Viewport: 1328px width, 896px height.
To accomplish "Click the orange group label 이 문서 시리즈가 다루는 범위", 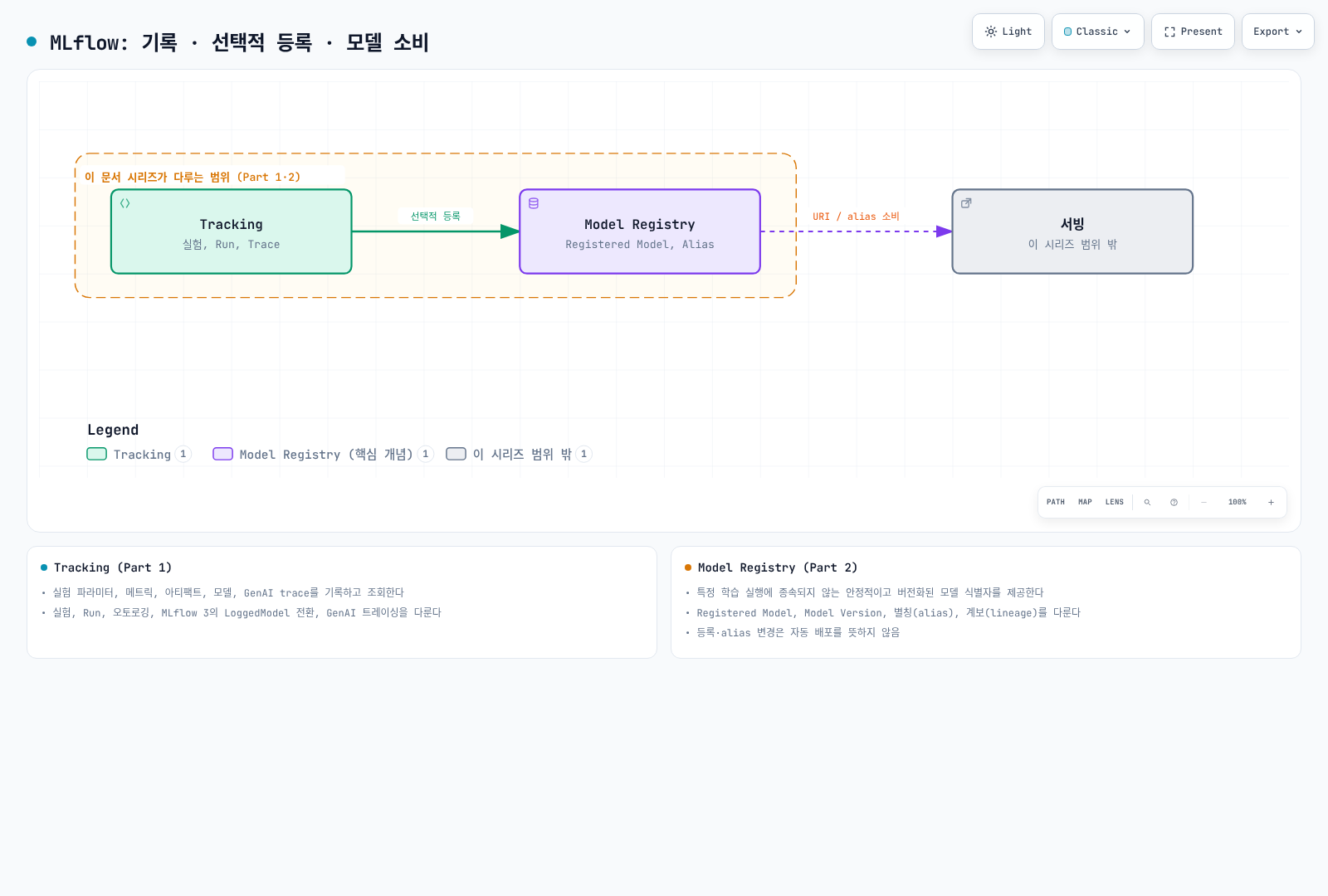I will (x=193, y=177).
